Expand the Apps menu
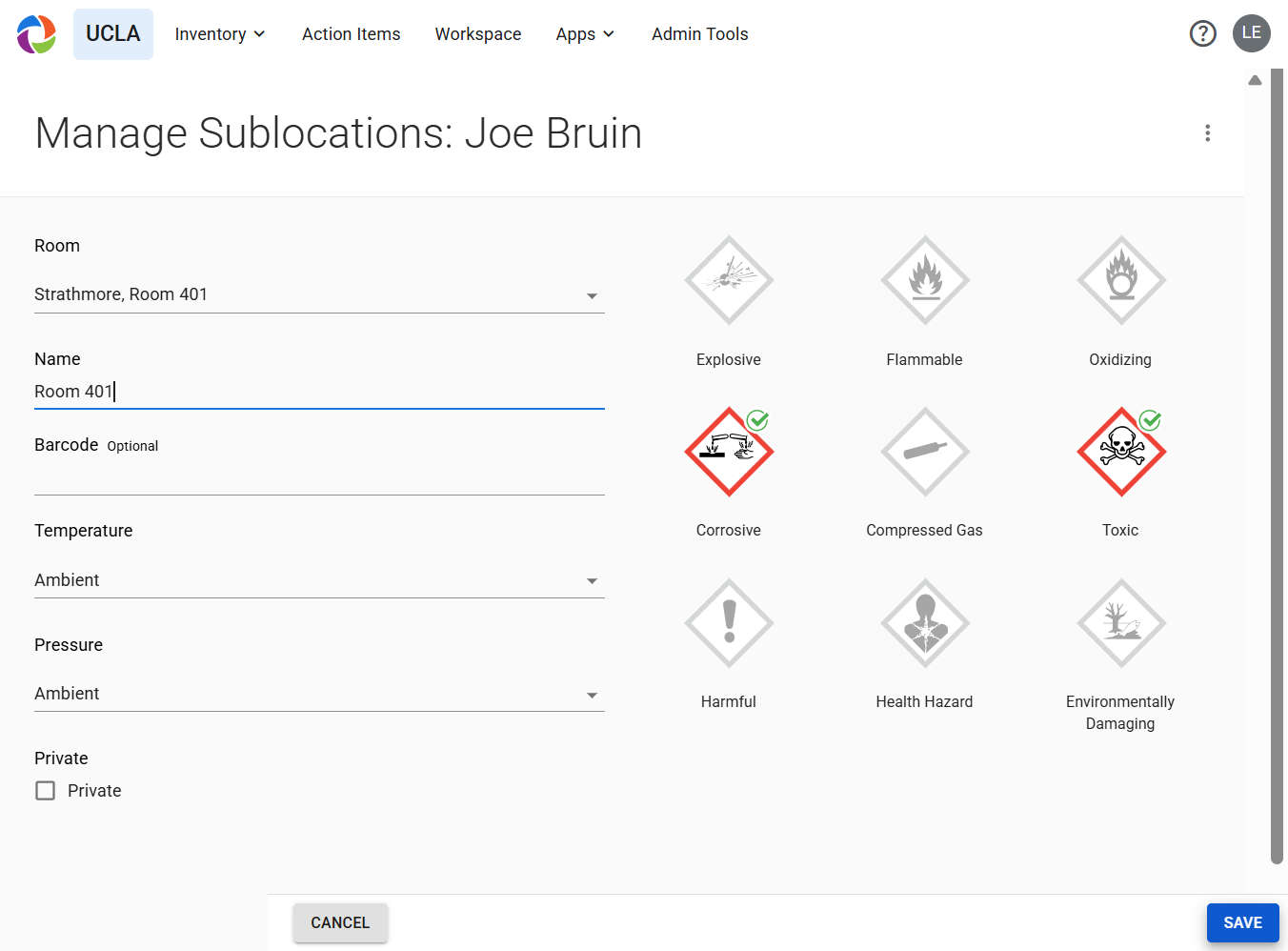The width and height of the screenshot is (1288, 951). (585, 34)
